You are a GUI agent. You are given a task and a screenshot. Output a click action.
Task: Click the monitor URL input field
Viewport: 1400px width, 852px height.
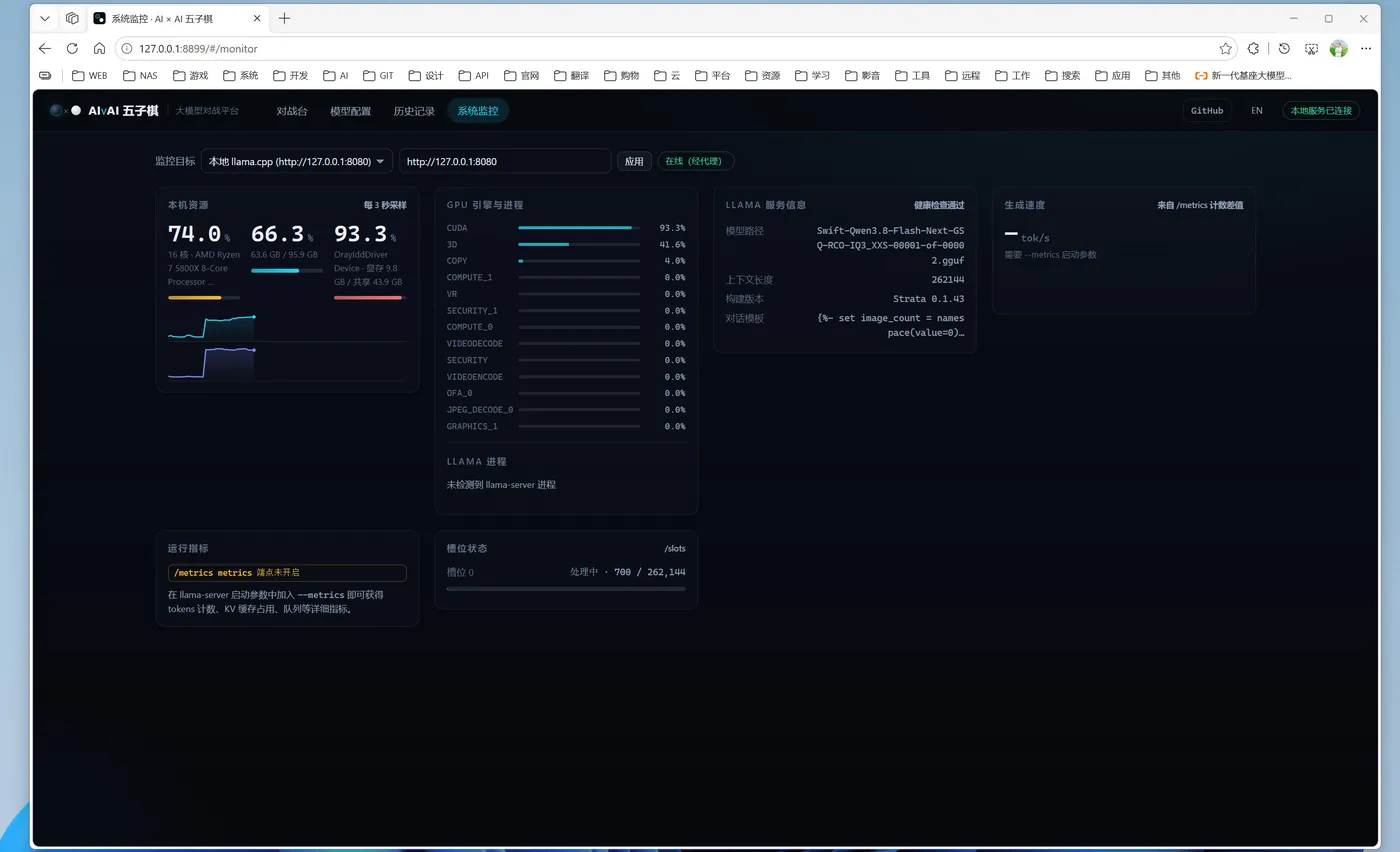click(505, 161)
